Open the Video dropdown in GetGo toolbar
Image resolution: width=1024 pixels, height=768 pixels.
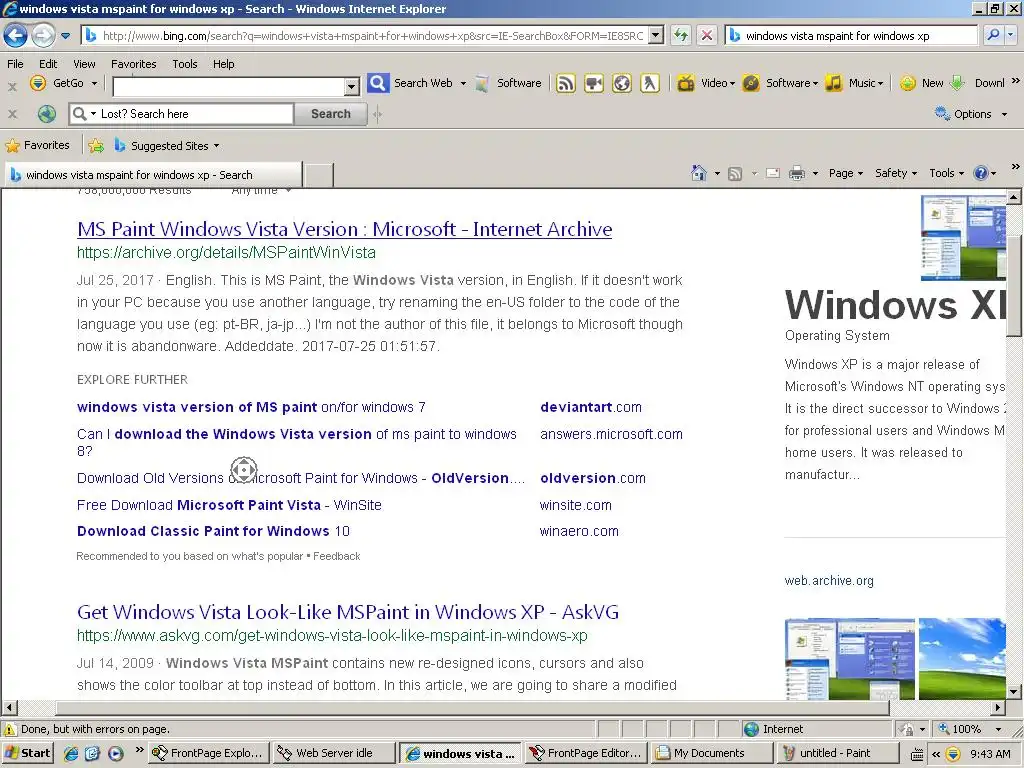click(x=732, y=84)
